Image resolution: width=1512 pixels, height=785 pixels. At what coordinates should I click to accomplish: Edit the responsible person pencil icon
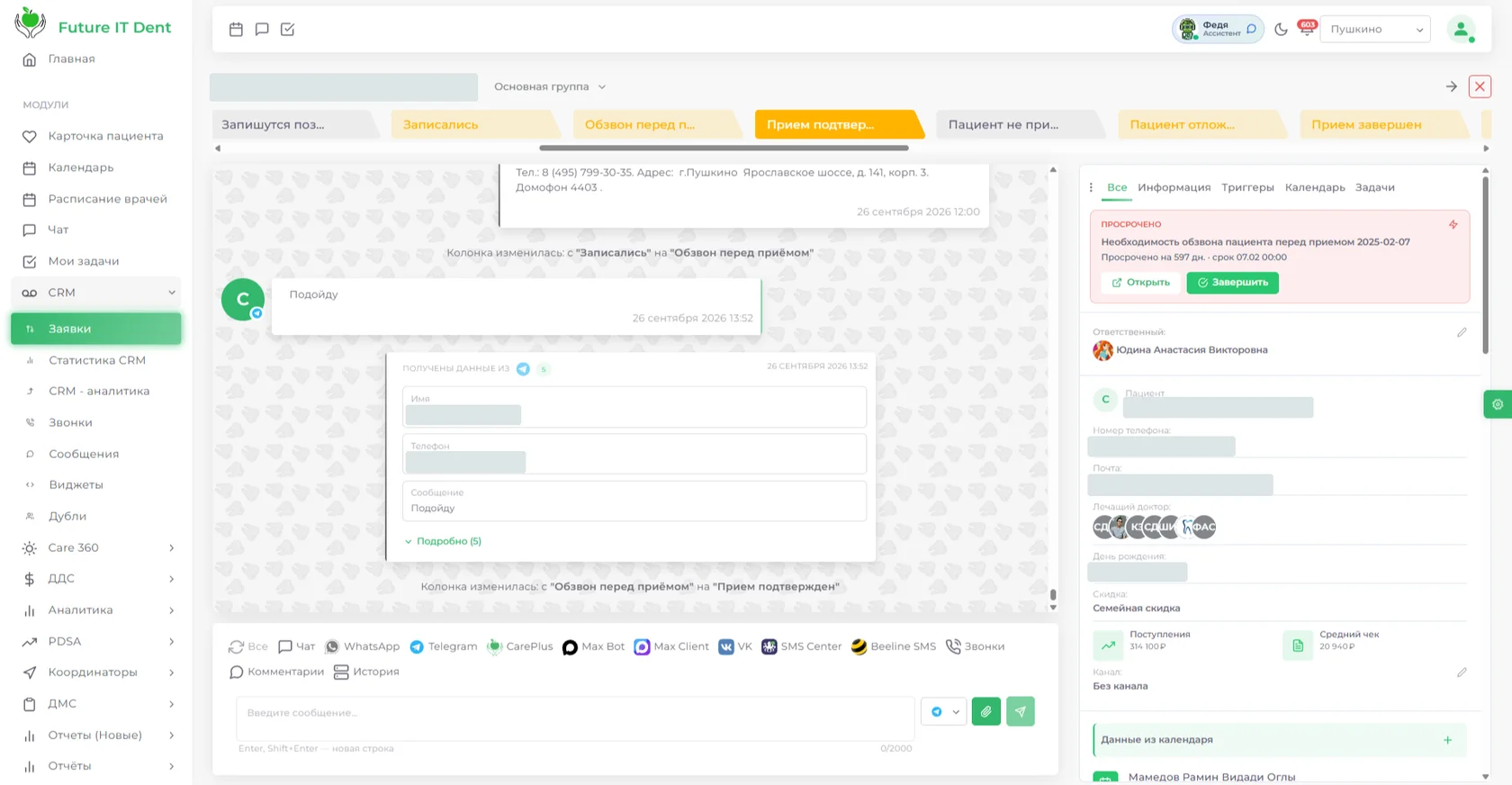coord(1462,333)
